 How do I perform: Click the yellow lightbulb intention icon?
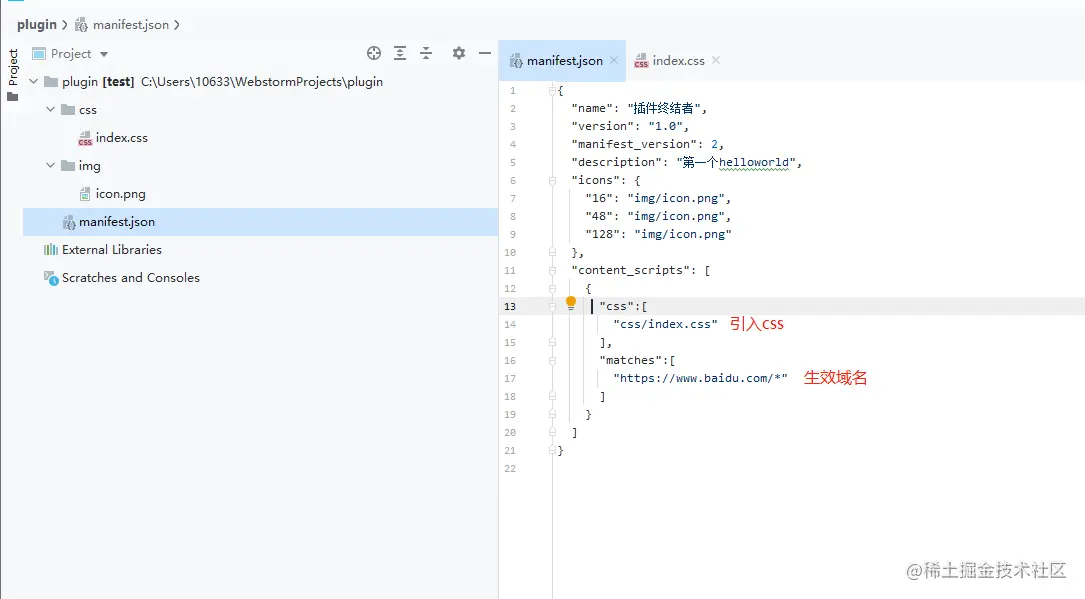tap(571, 302)
